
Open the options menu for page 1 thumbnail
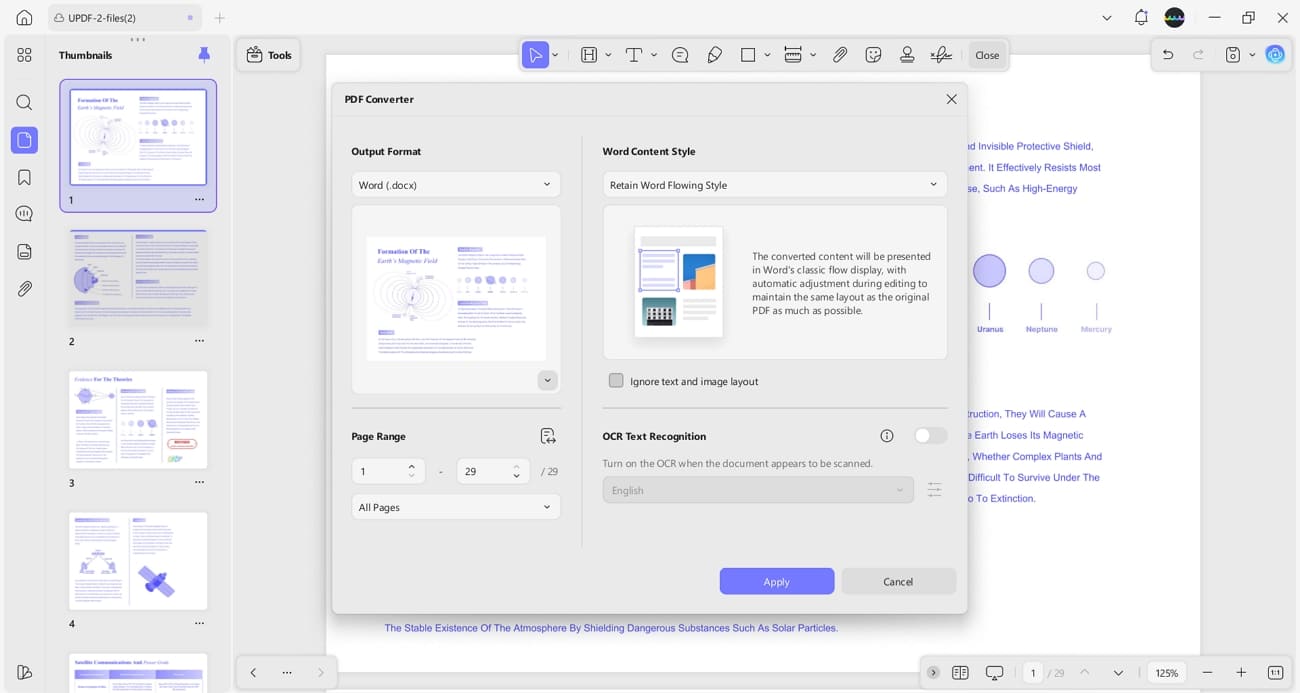199,199
